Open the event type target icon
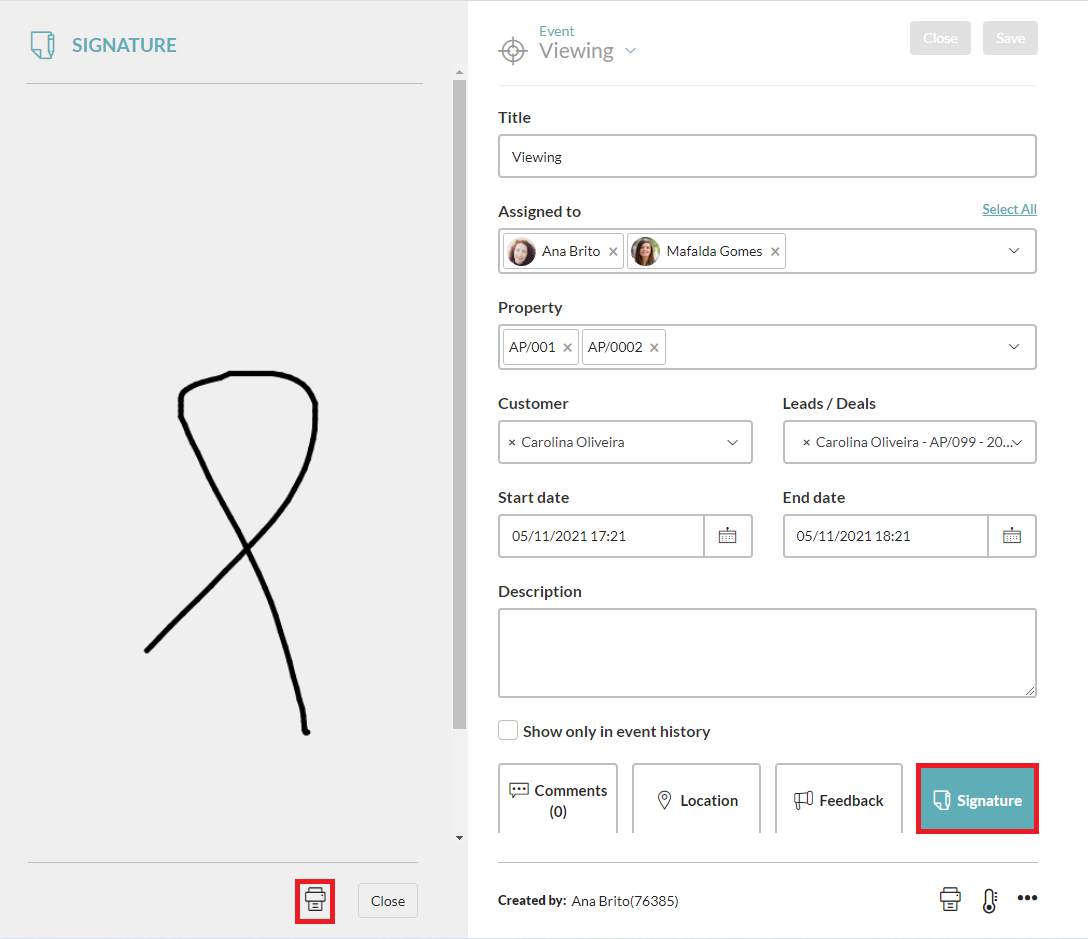 [513, 51]
